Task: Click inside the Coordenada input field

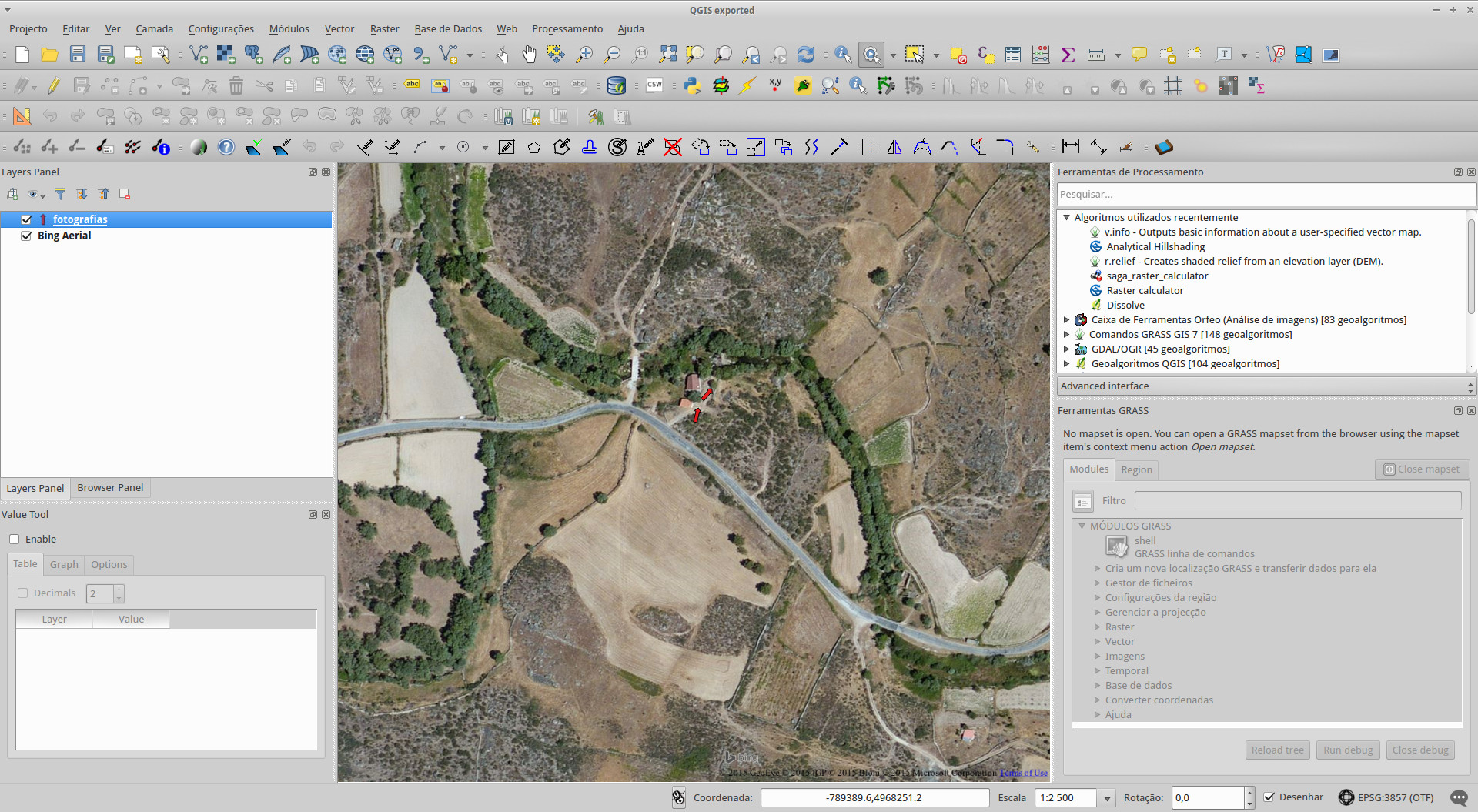Action: 874,797
